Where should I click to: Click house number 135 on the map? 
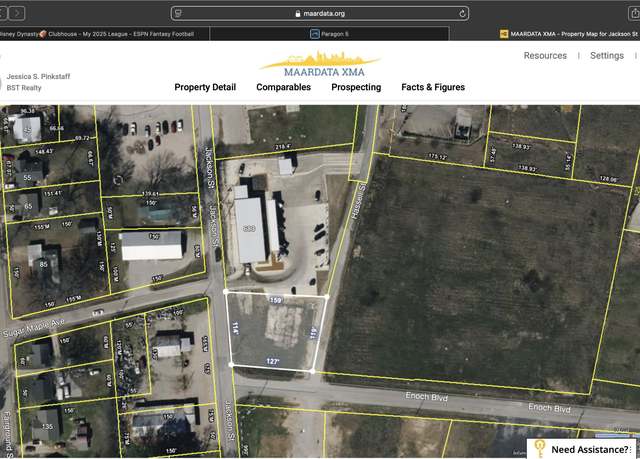click(x=47, y=426)
